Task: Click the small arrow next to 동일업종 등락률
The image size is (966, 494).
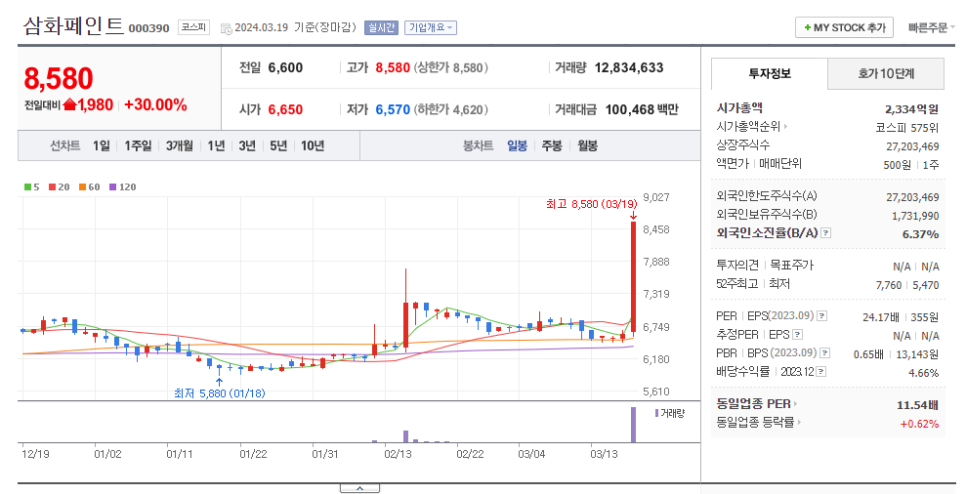Action: (799, 423)
